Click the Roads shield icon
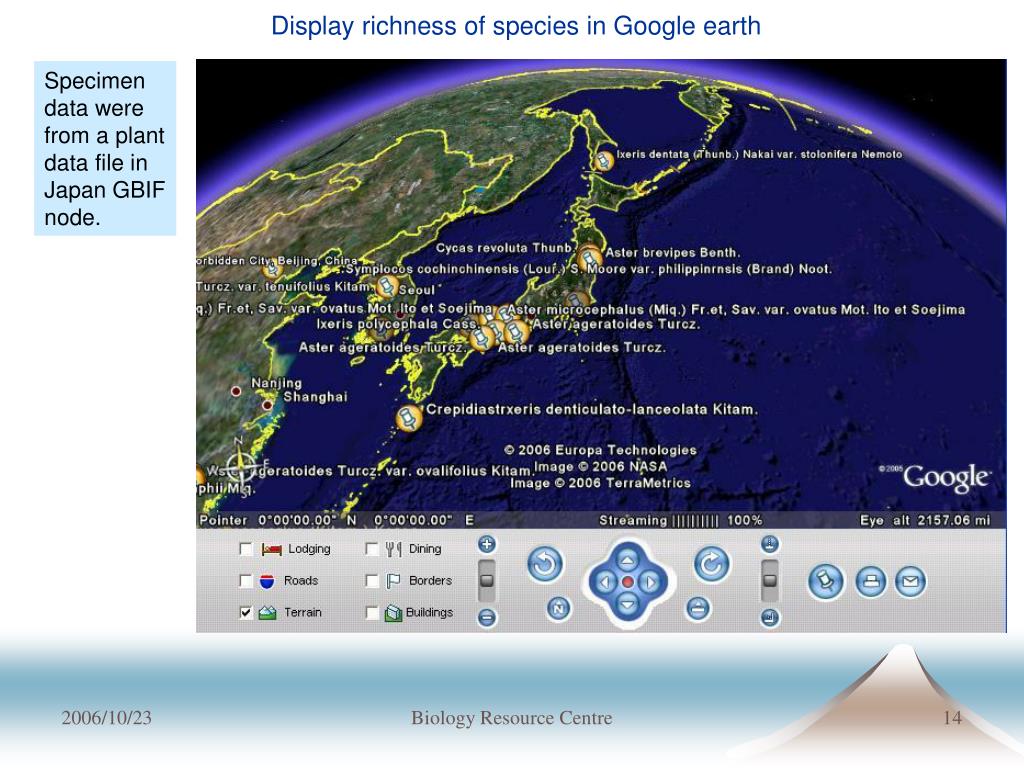 (x=267, y=581)
